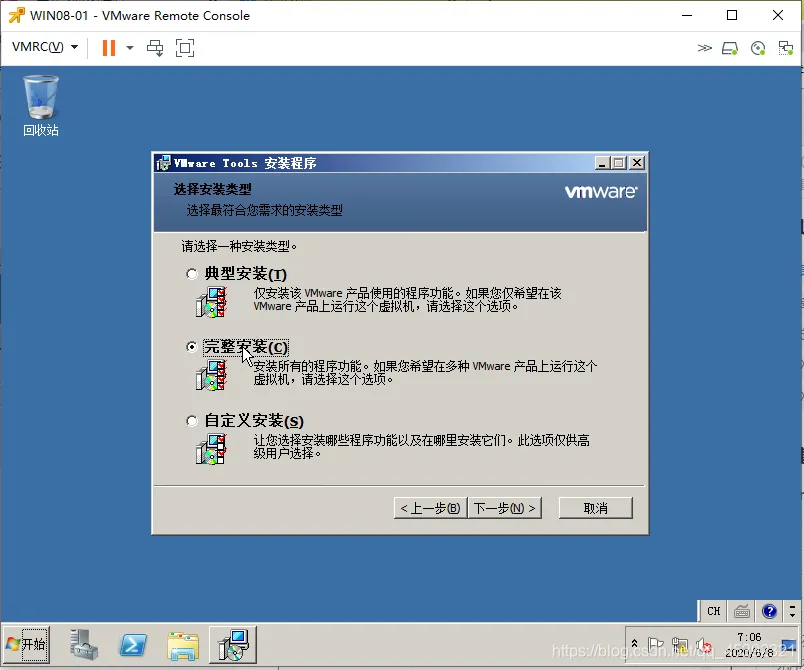Click the hard disk device icon in VMRC toolbar
The height and width of the screenshot is (670, 804).
[730, 48]
